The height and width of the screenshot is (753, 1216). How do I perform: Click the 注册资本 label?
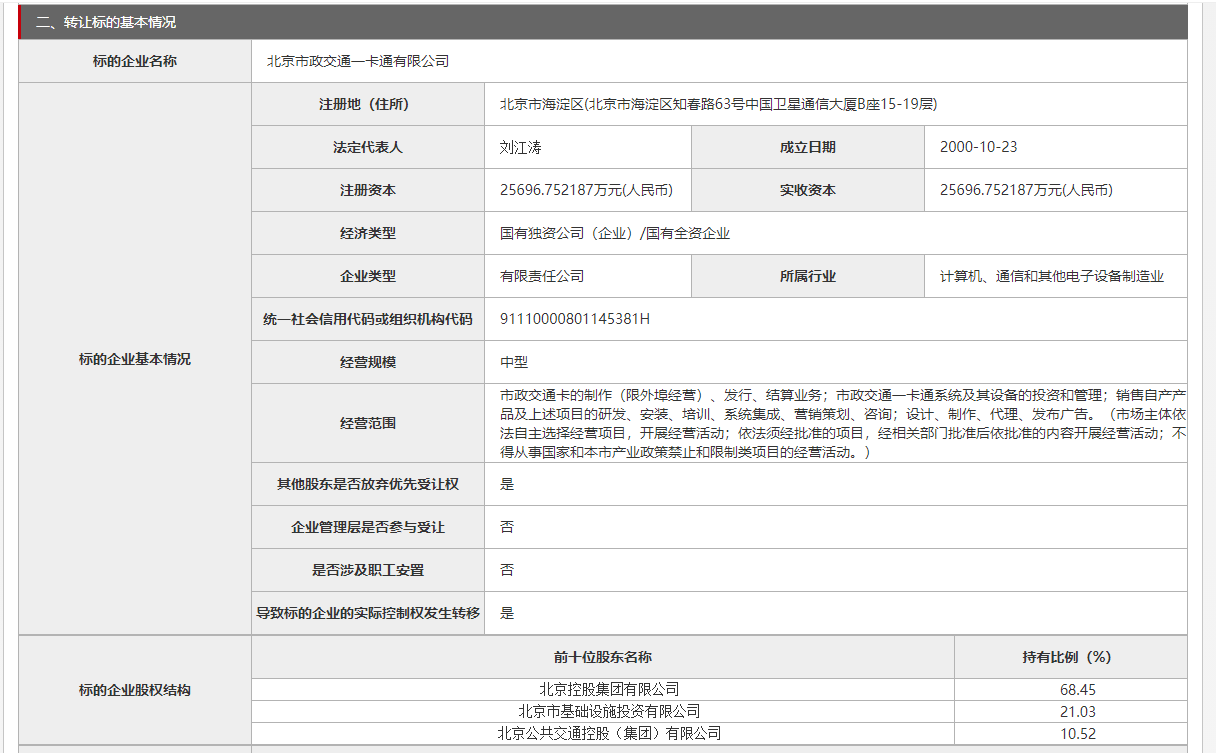click(x=368, y=190)
